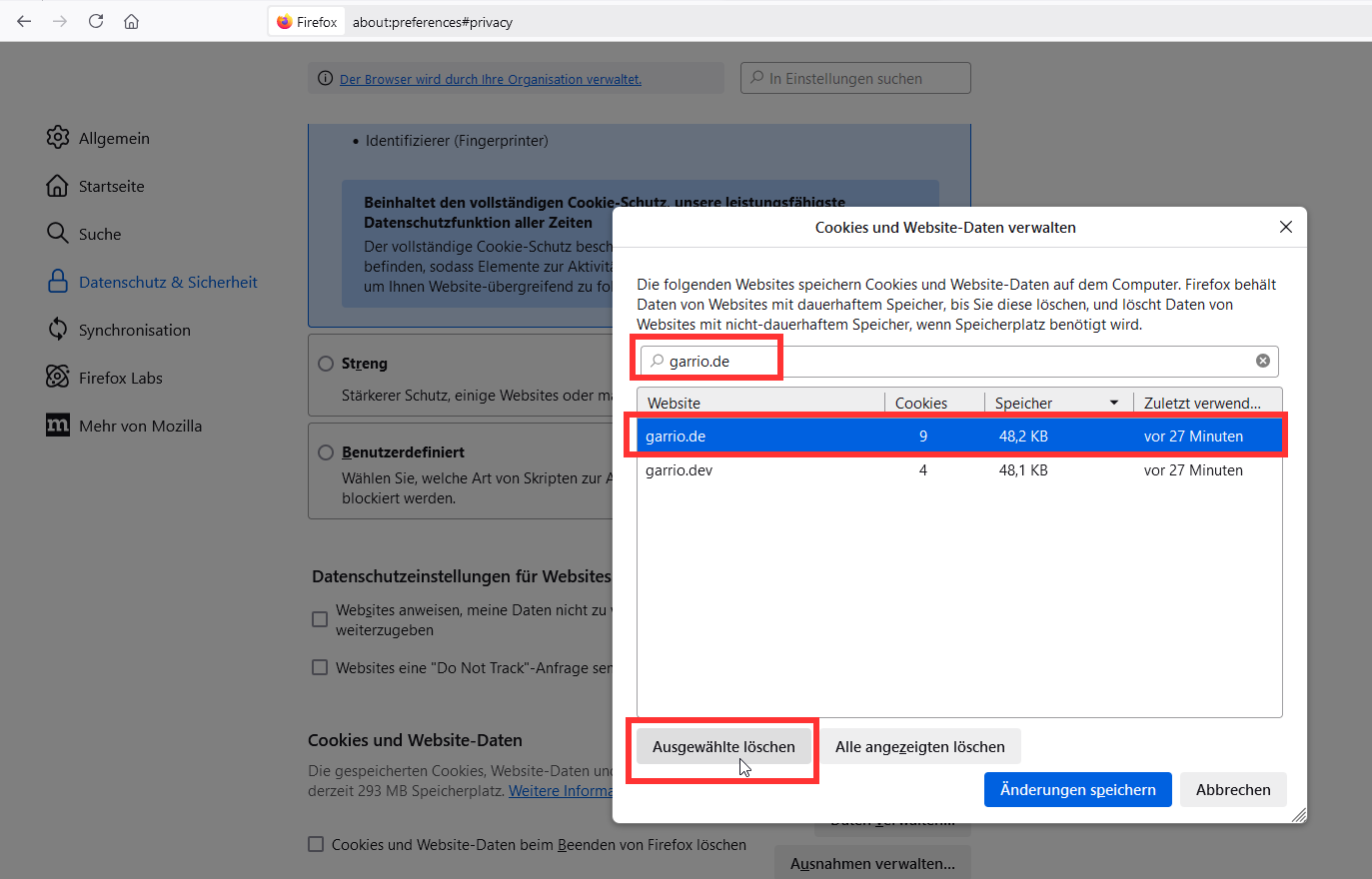
Task: Click the Startseite house icon
Action: 58,186
